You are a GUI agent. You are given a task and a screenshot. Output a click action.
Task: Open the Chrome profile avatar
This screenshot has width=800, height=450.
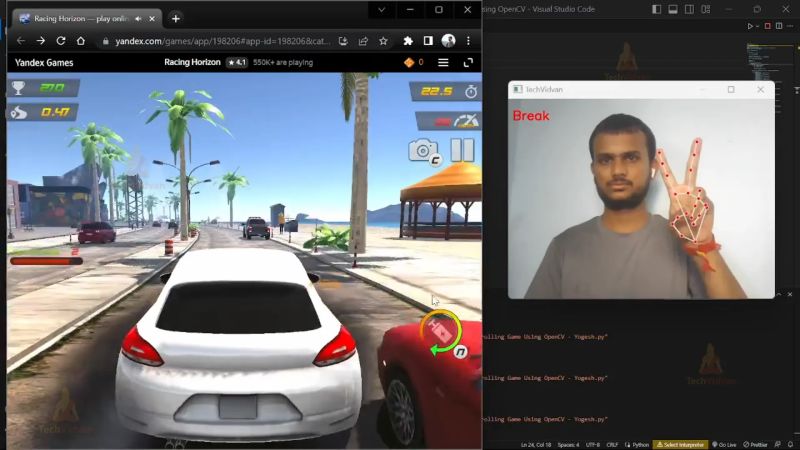tap(448, 40)
